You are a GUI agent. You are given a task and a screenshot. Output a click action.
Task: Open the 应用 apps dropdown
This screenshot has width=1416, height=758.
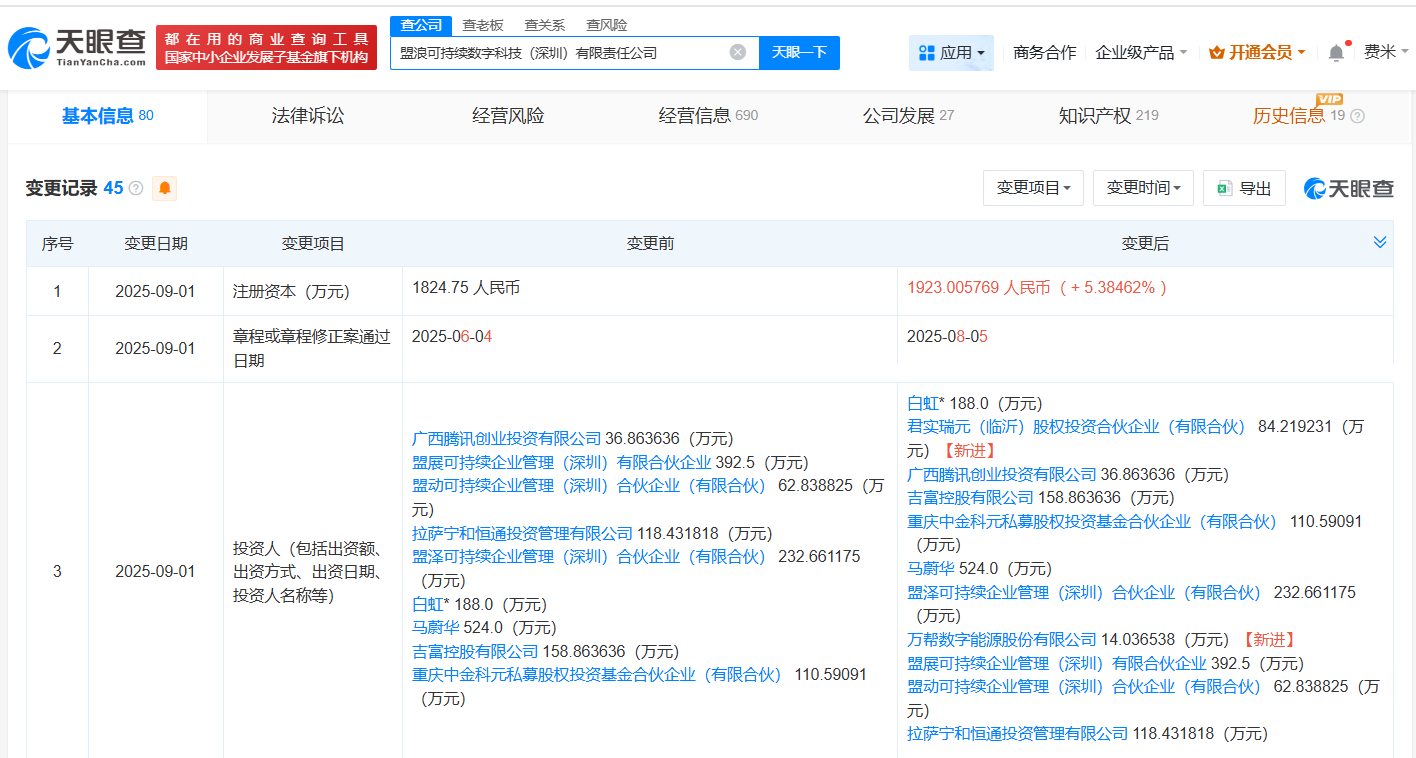pyautogui.click(x=951, y=52)
